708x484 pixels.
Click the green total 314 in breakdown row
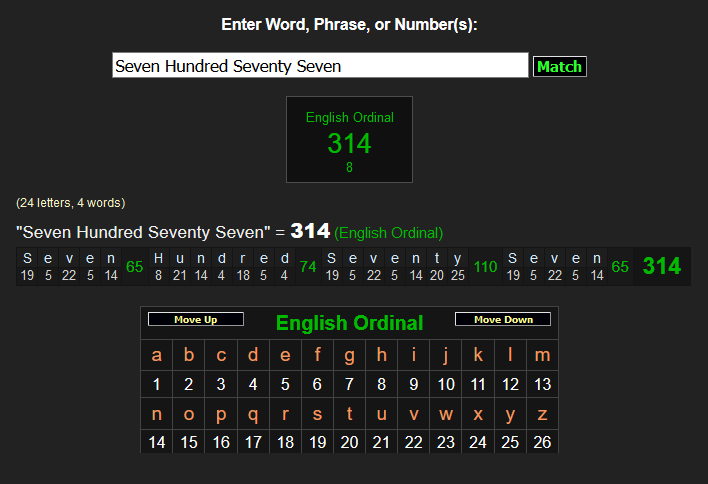(x=661, y=266)
